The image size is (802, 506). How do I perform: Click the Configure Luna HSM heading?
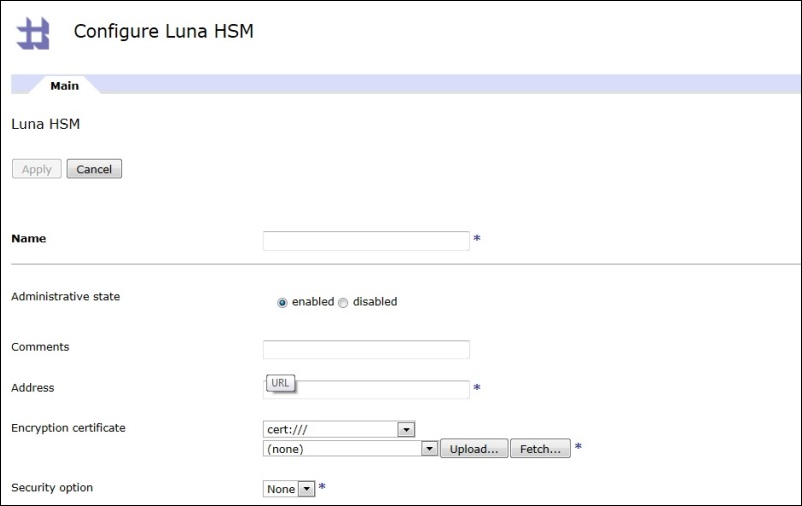pos(164,31)
